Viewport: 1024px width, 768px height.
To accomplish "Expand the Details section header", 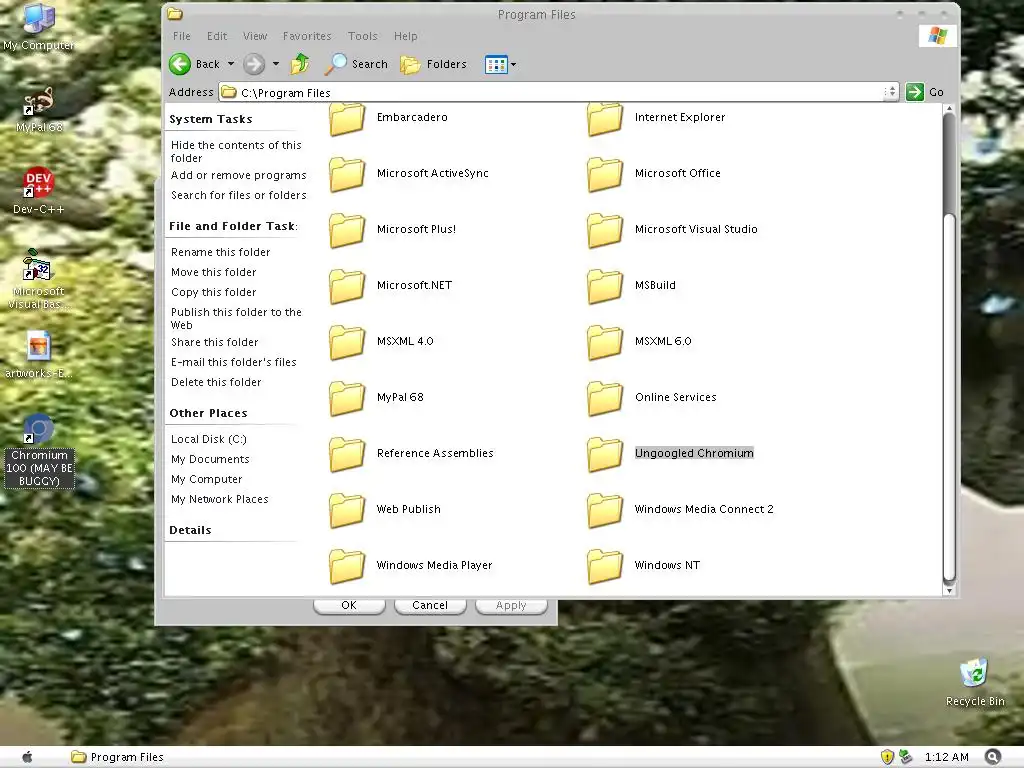I will pyautogui.click(x=190, y=530).
